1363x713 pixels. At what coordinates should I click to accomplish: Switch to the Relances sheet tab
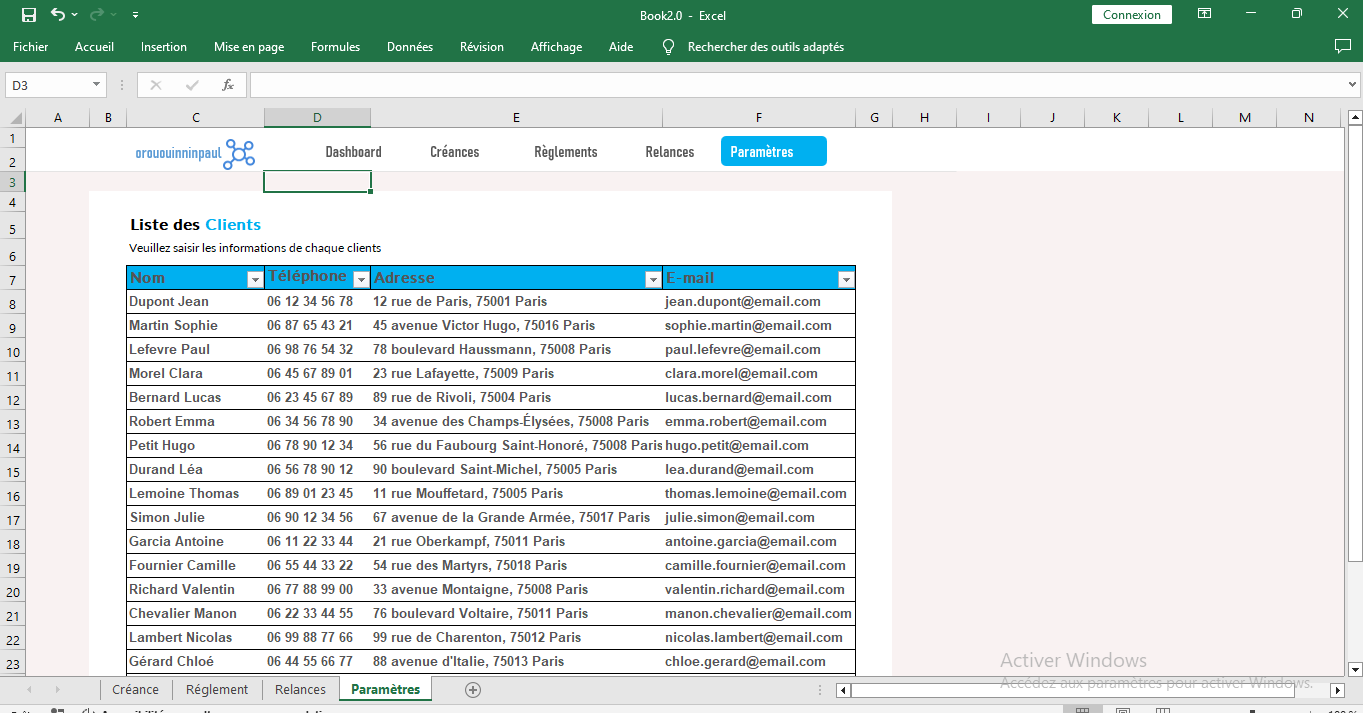click(300, 690)
